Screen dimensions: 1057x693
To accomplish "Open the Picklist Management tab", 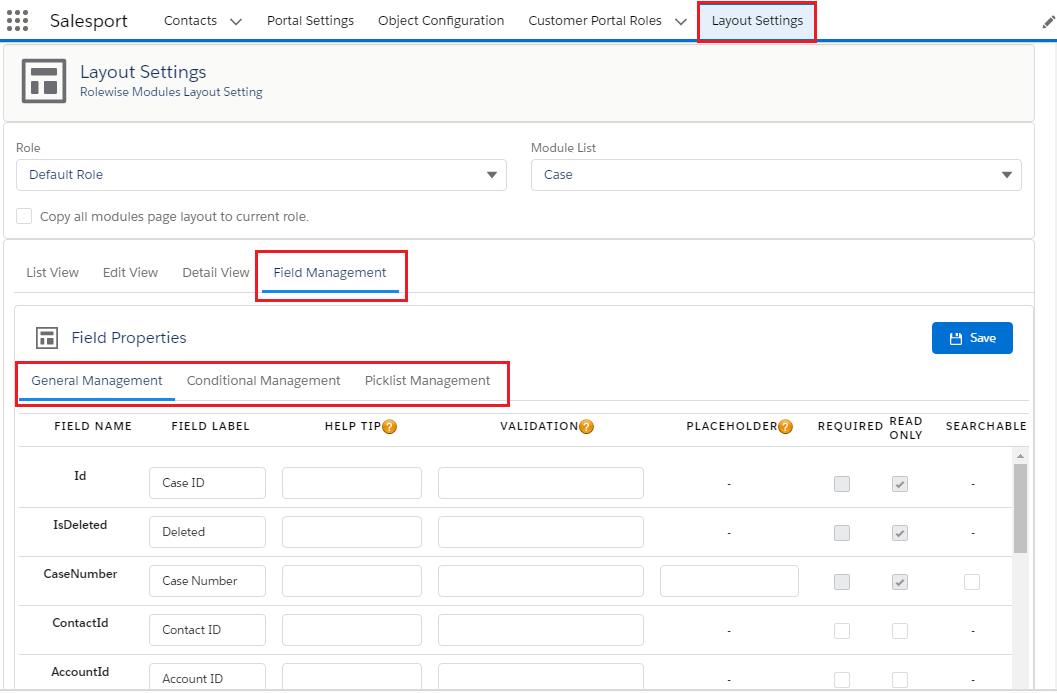I will pyautogui.click(x=427, y=381).
